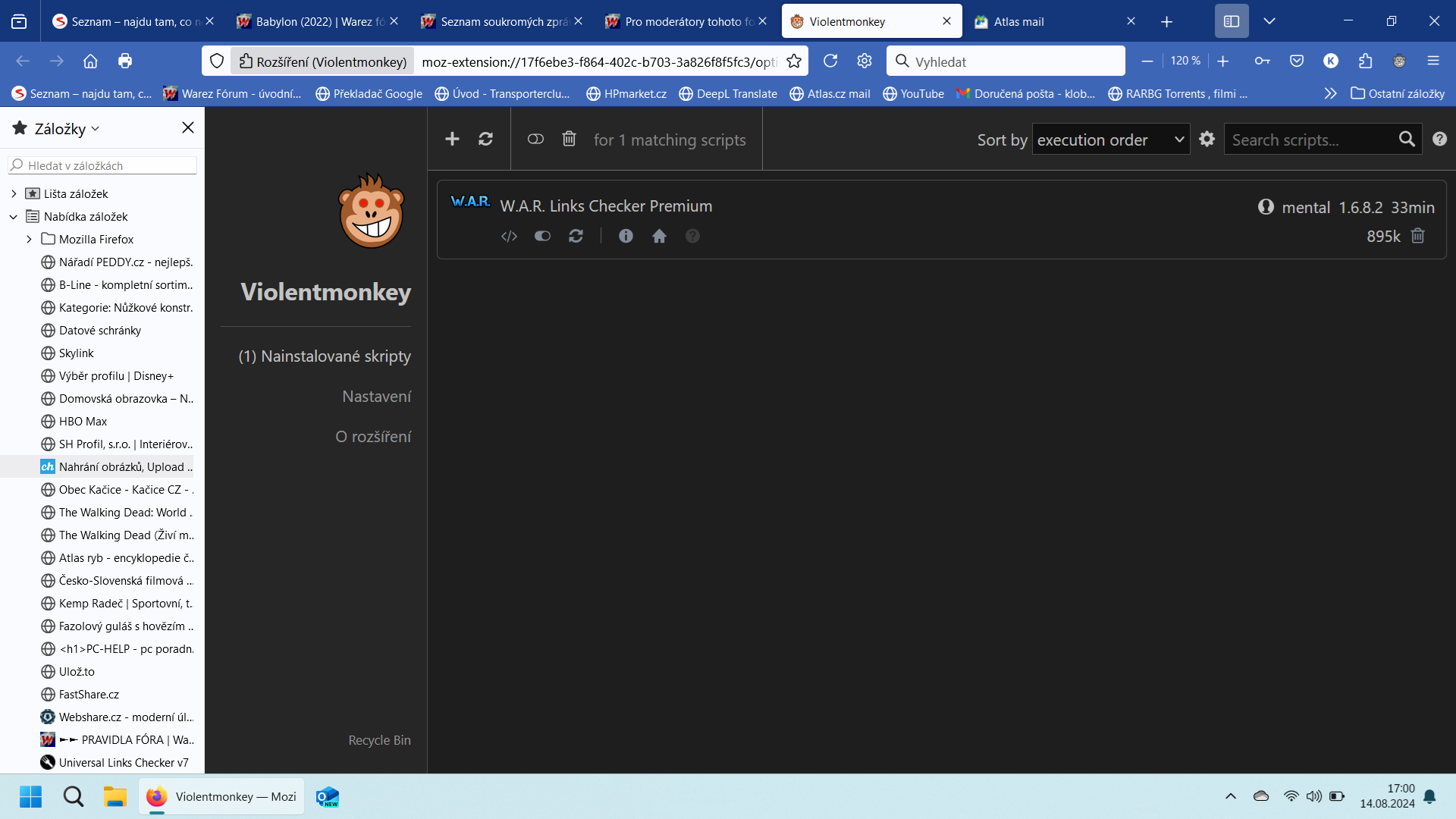Show W.A.R. Links Checker script info
Image resolution: width=1456 pixels, height=819 pixels.
pos(626,236)
